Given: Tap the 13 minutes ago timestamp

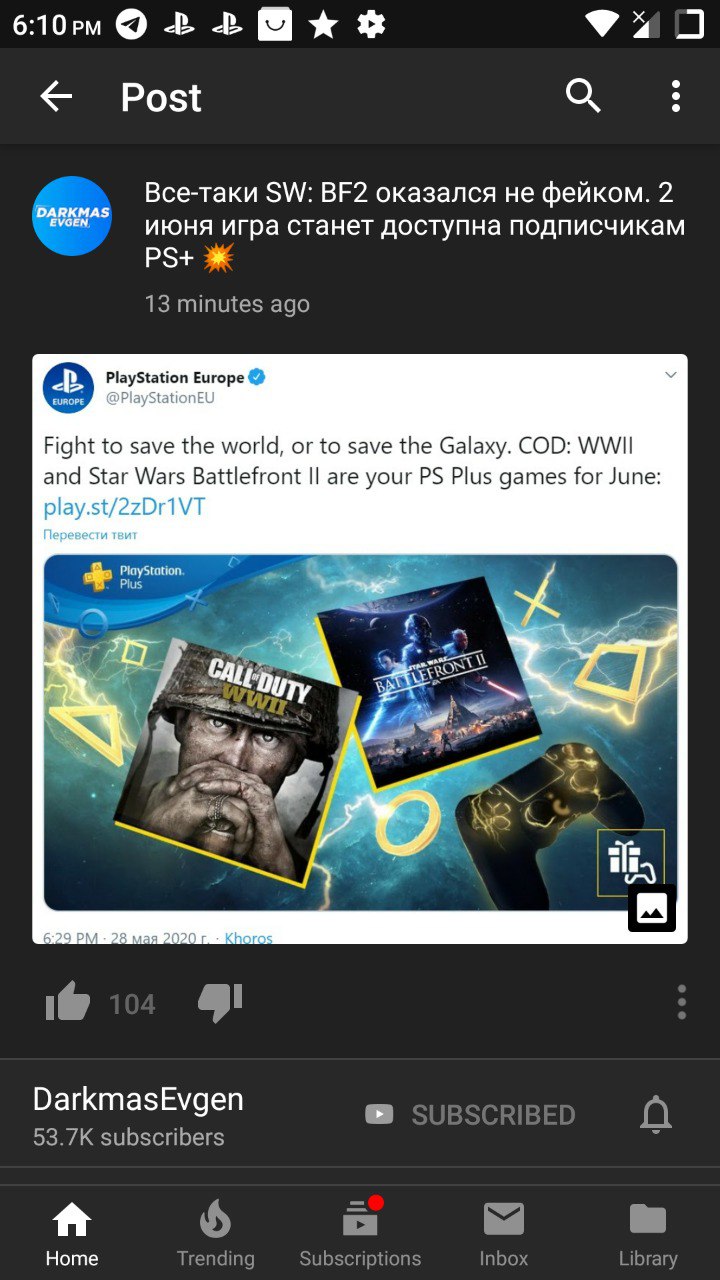Looking at the screenshot, I should click(227, 304).
